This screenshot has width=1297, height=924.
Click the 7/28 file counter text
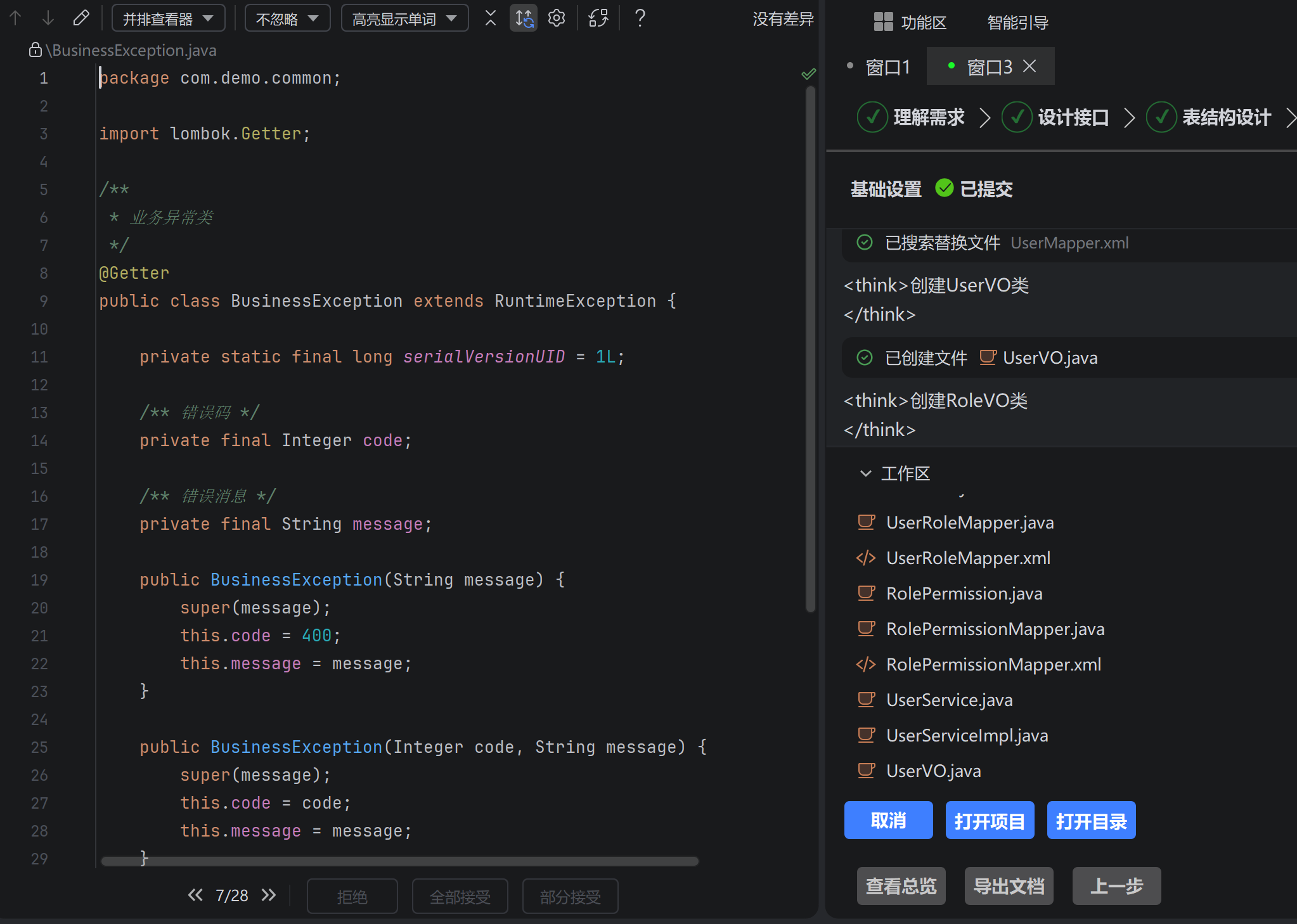point(232,895)
